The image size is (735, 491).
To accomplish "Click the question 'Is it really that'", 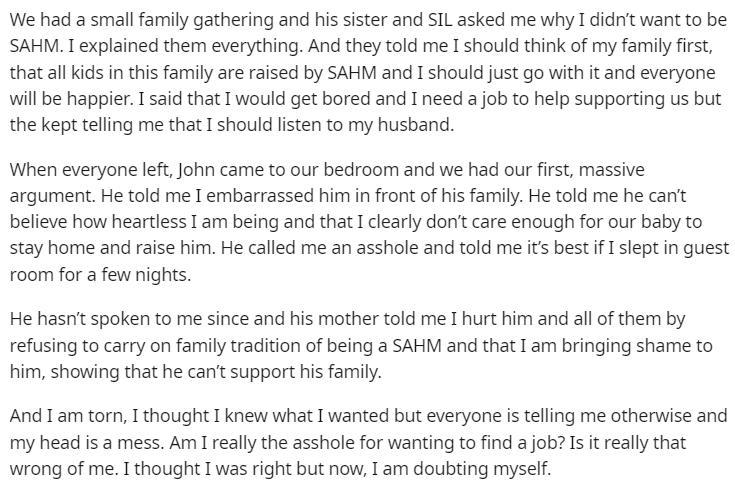I will [x=627, y=443].
